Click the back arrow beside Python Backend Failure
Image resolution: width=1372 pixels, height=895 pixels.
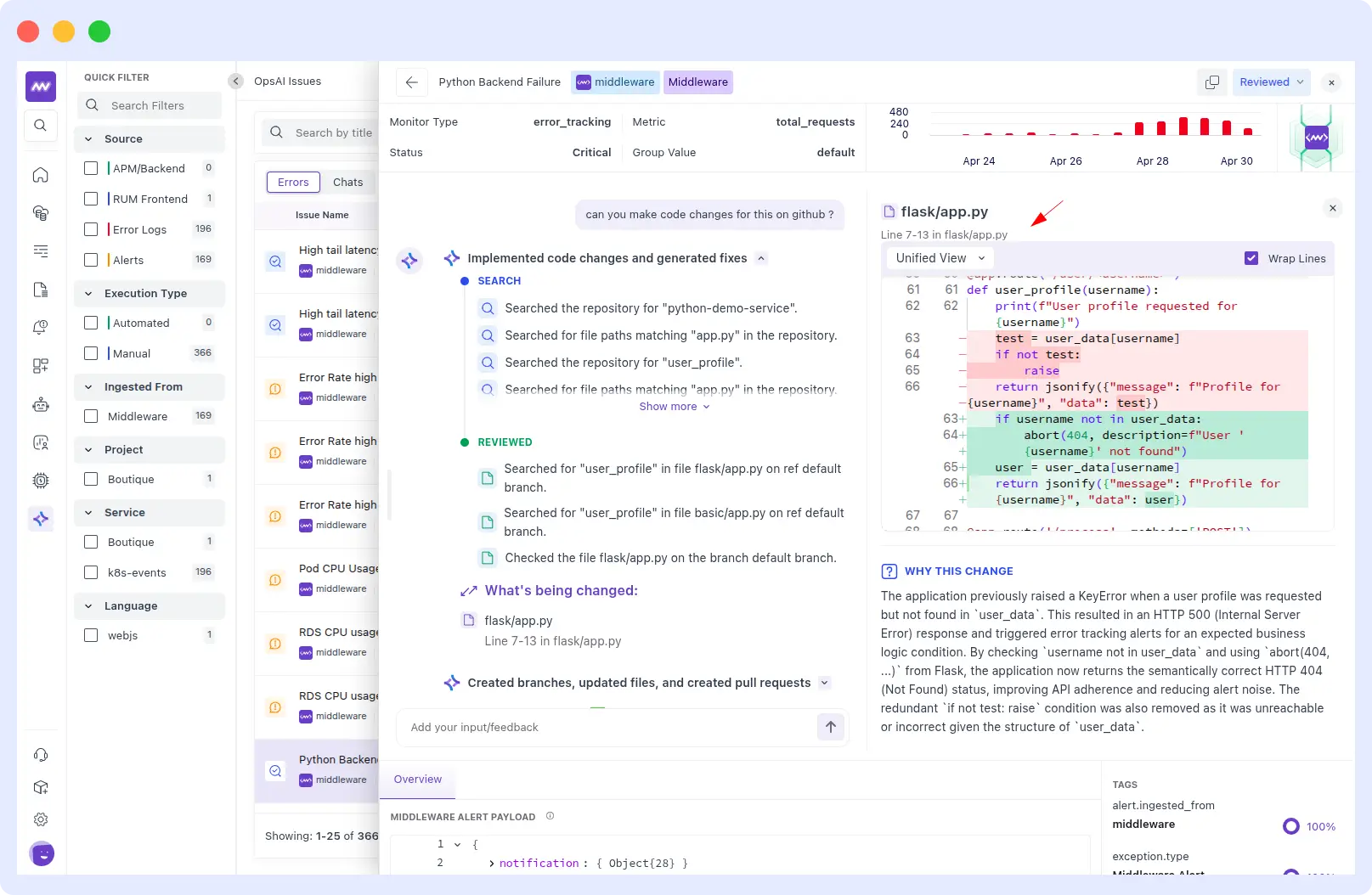pyautogui.click(x=411, y=82)
